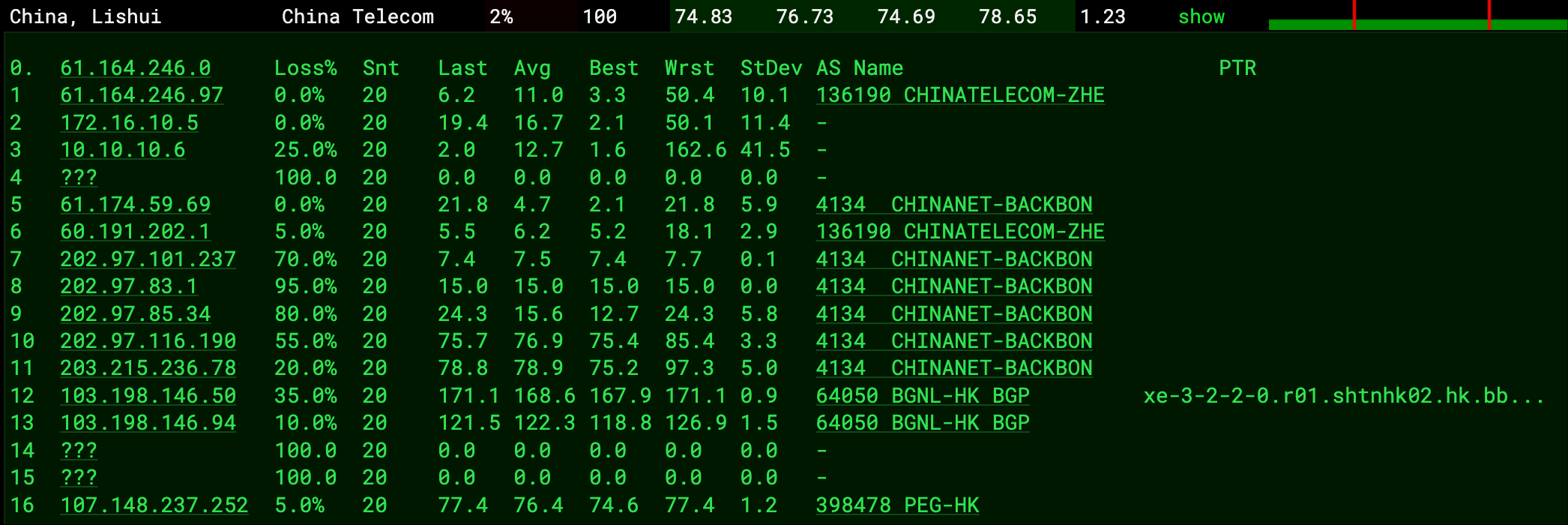1568x525 pixels.
Task: Select the 97.3 worst value on hop 11
Action: coord(690,368)
